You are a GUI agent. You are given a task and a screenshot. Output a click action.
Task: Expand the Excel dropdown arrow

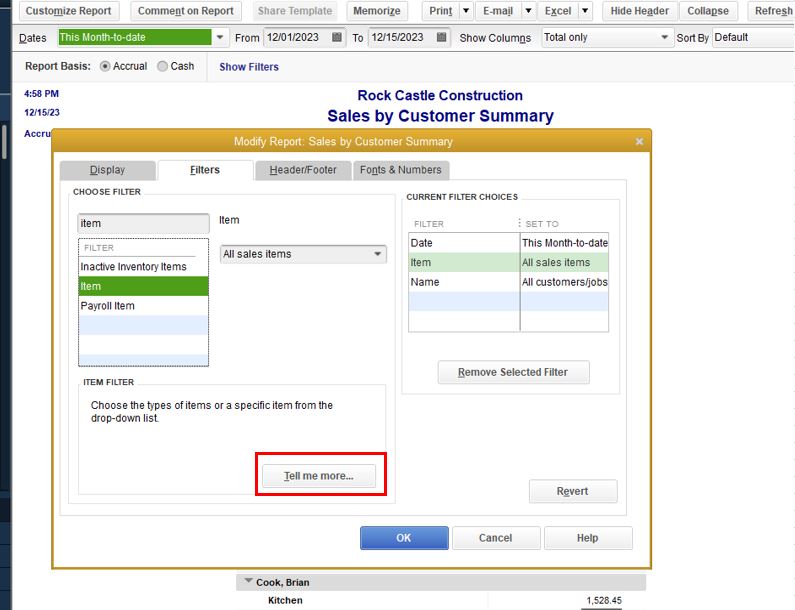585,11
